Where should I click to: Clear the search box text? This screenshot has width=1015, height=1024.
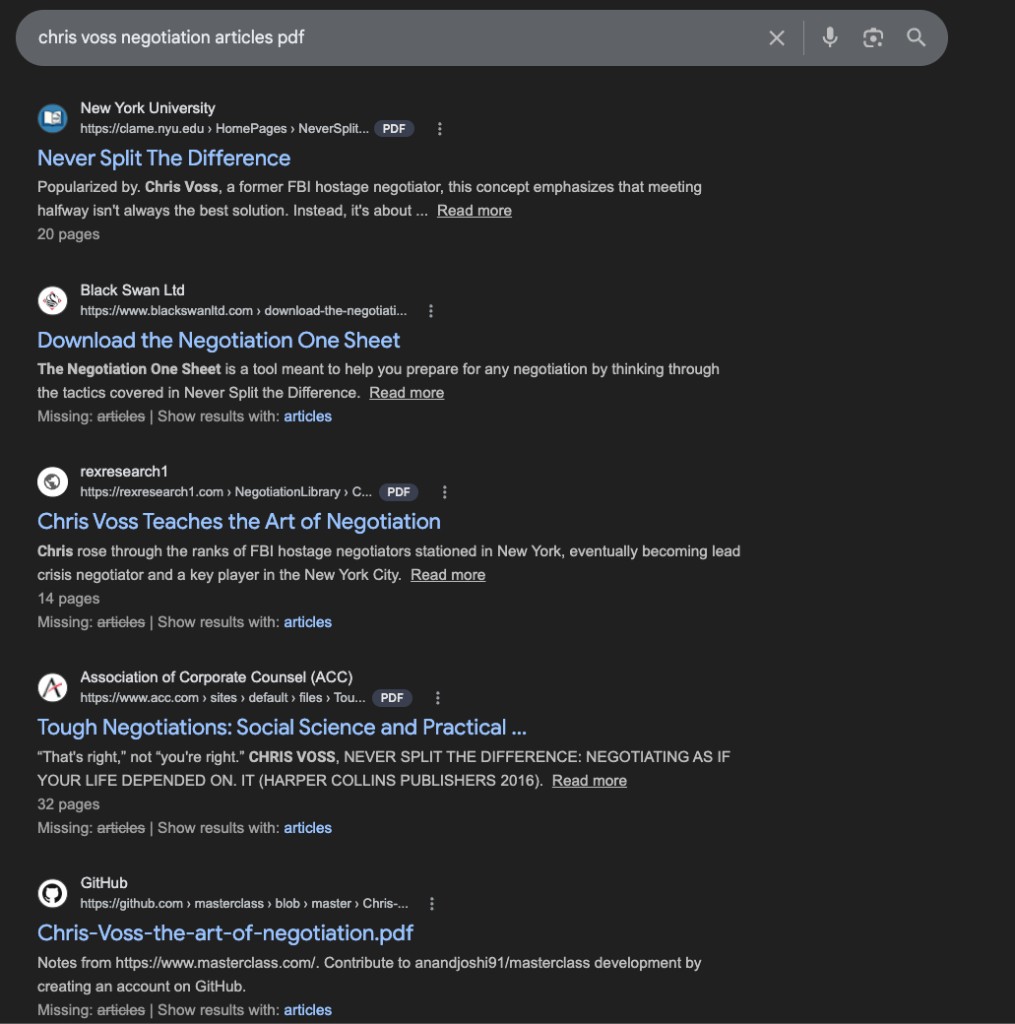point(777,38)
